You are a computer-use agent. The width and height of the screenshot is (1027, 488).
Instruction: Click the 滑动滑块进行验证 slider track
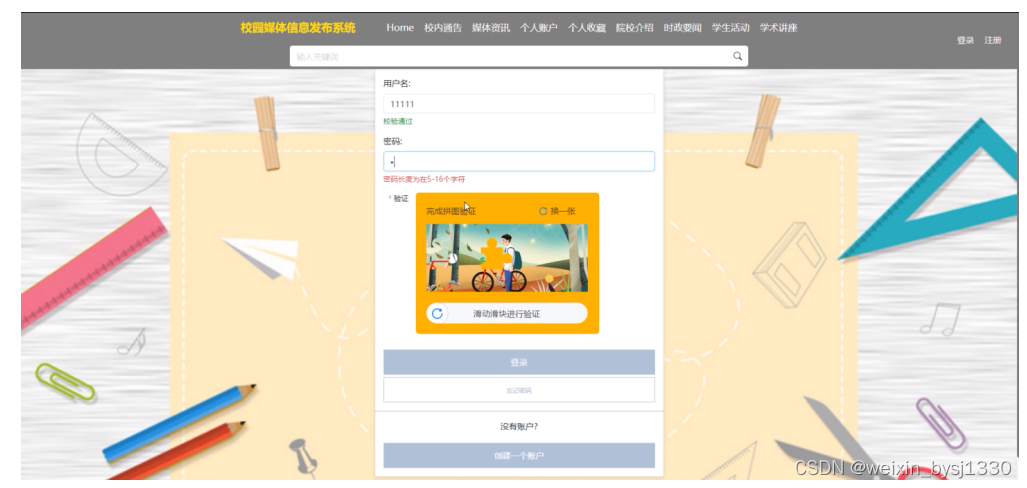coord(507,314)
